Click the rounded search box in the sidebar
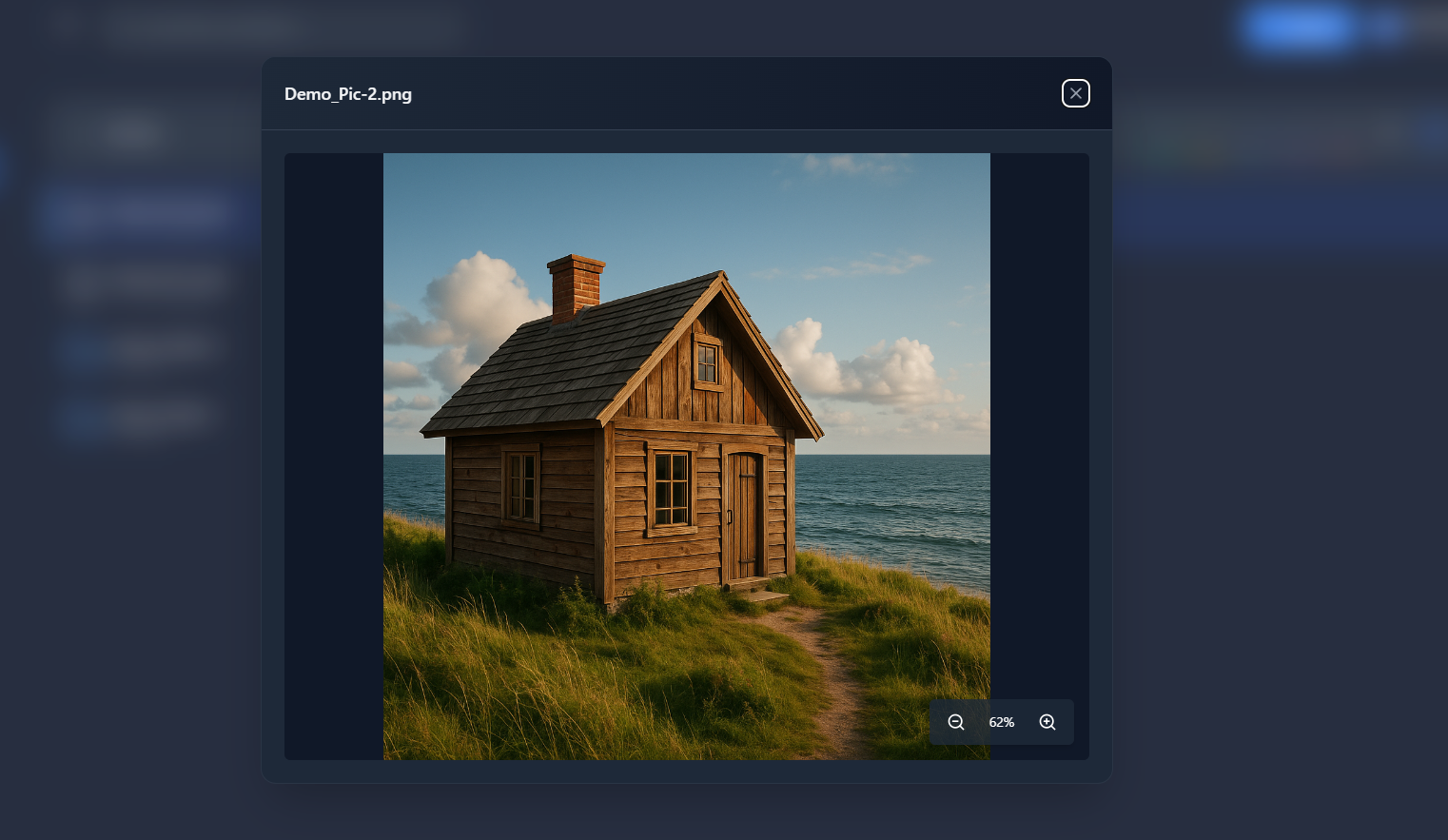 tap(133, 133)
